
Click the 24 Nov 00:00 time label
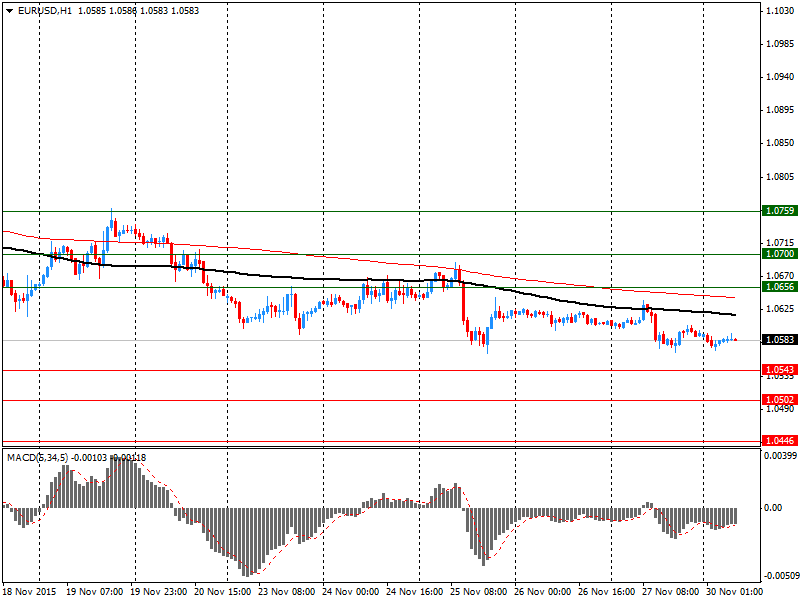click(x=351, y=592)
